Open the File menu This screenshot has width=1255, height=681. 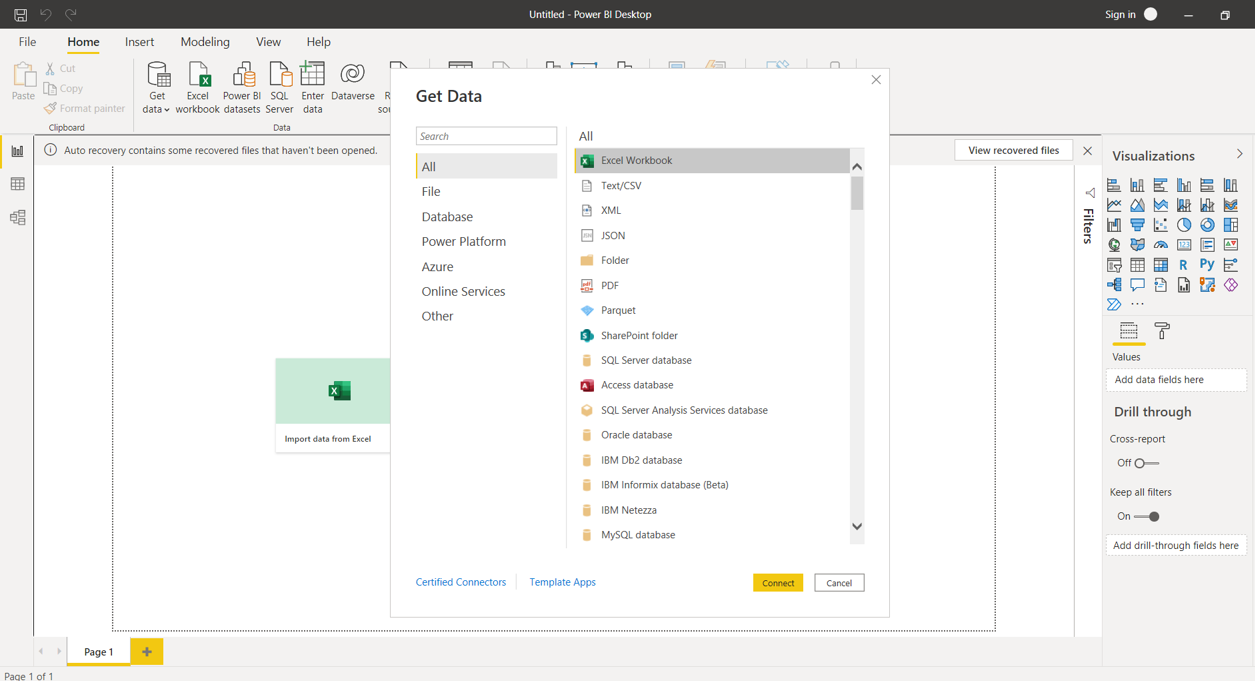(27, 42)
